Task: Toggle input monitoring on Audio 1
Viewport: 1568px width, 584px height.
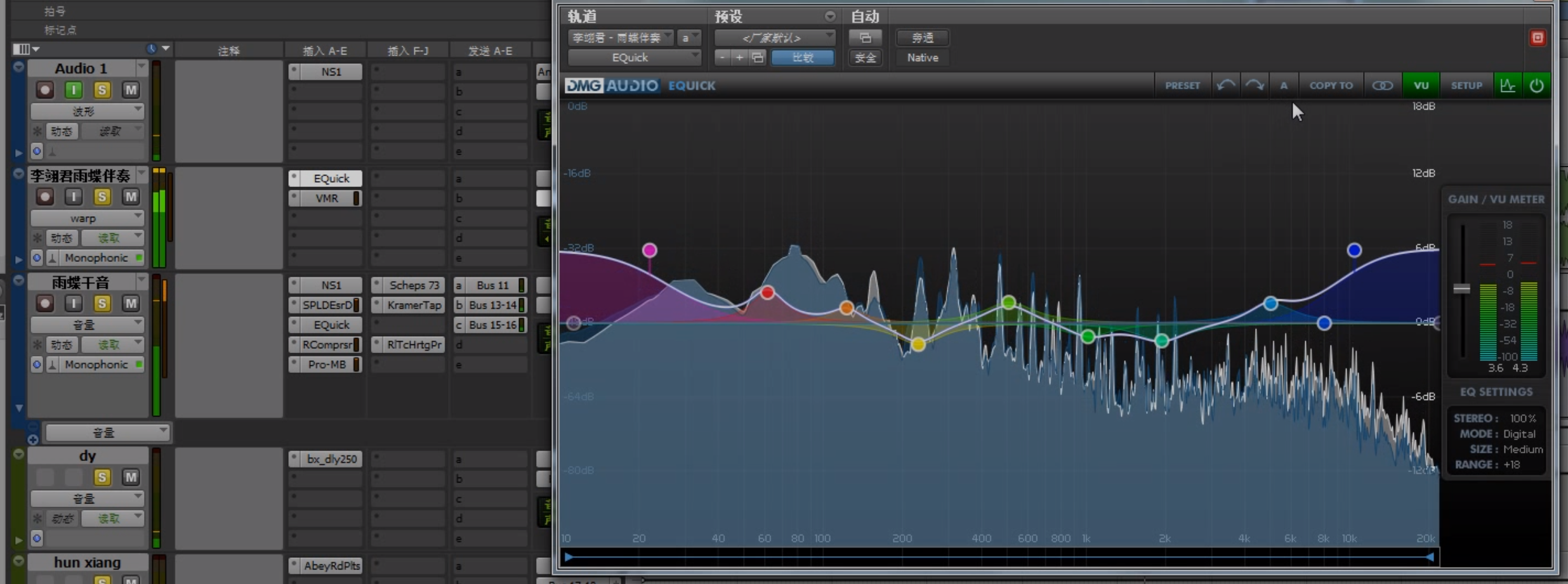Action: pos(74,90)
